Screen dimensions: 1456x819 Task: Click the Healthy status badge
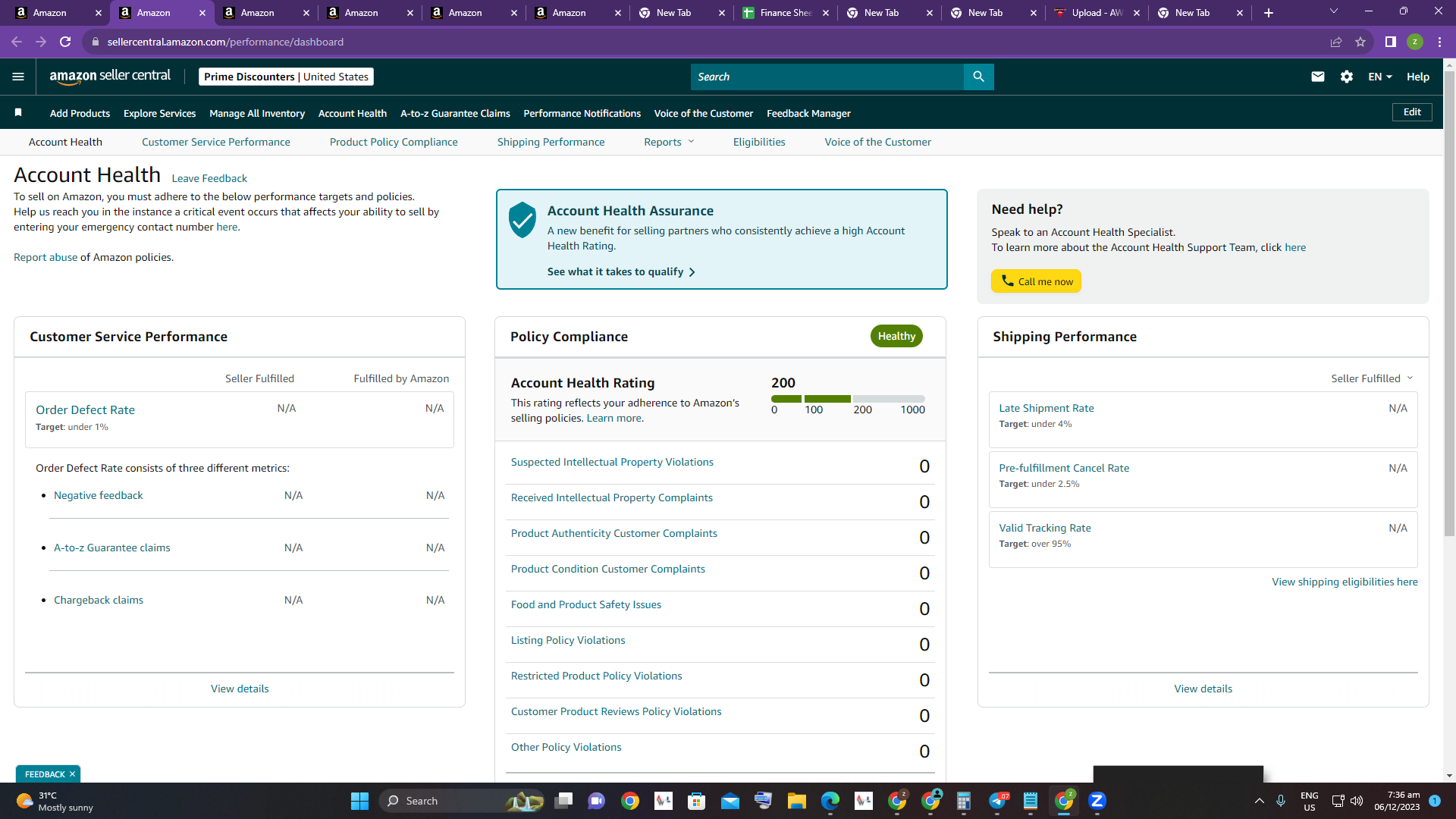896,336
